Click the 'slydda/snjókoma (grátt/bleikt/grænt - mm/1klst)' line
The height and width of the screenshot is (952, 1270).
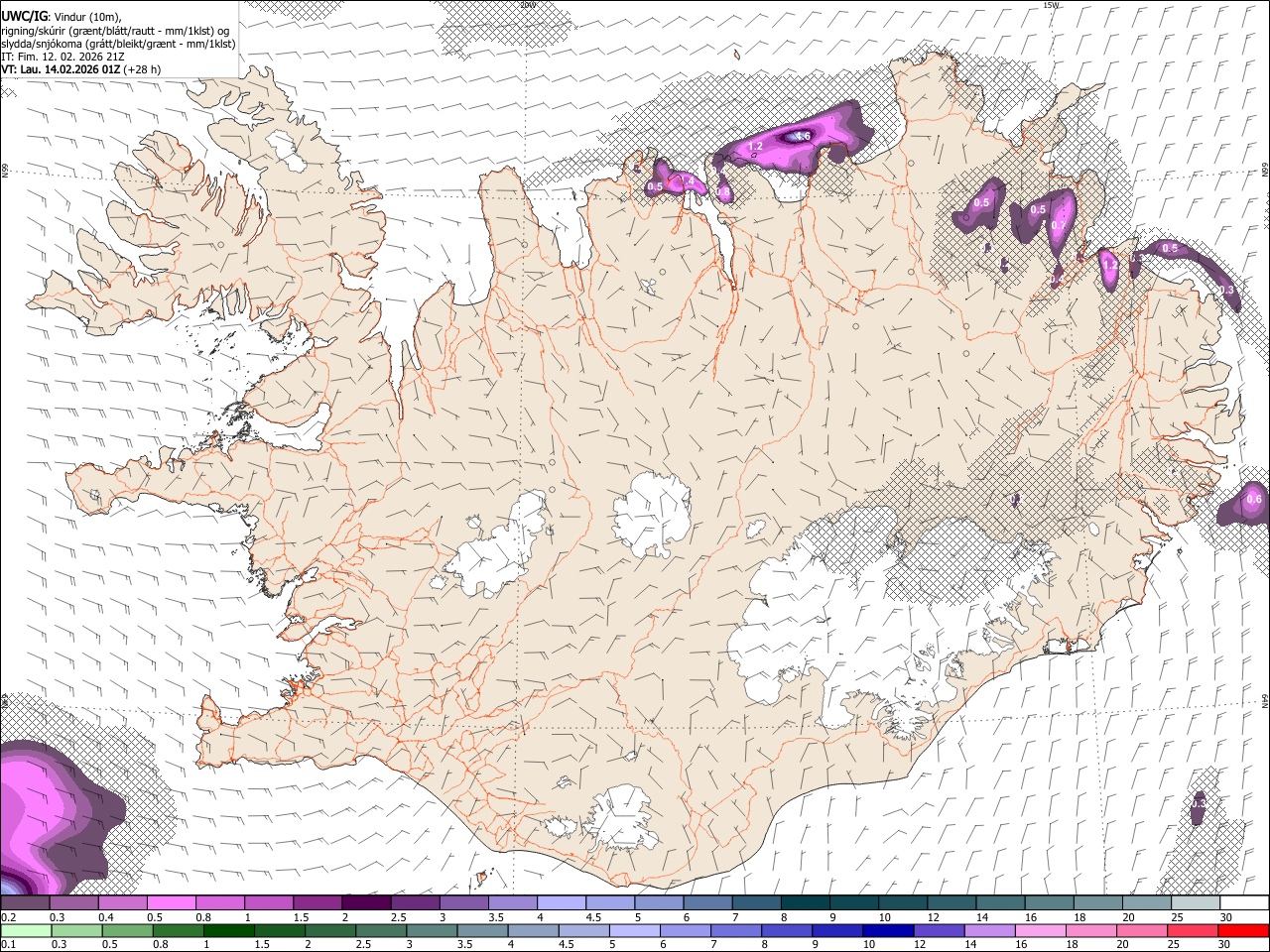coord(118,44)
